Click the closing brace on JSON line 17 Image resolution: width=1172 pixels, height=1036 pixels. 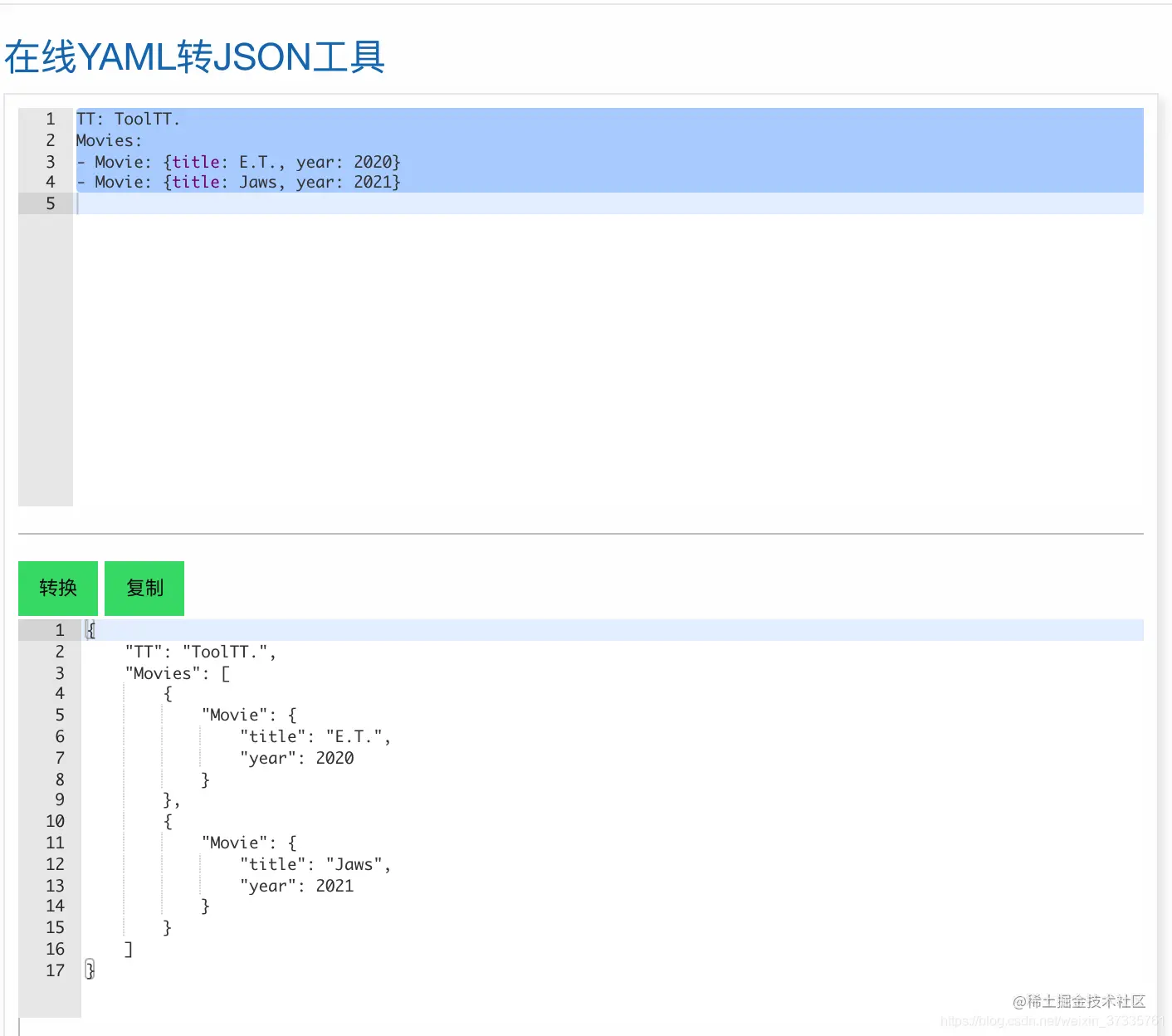[90, 970]
